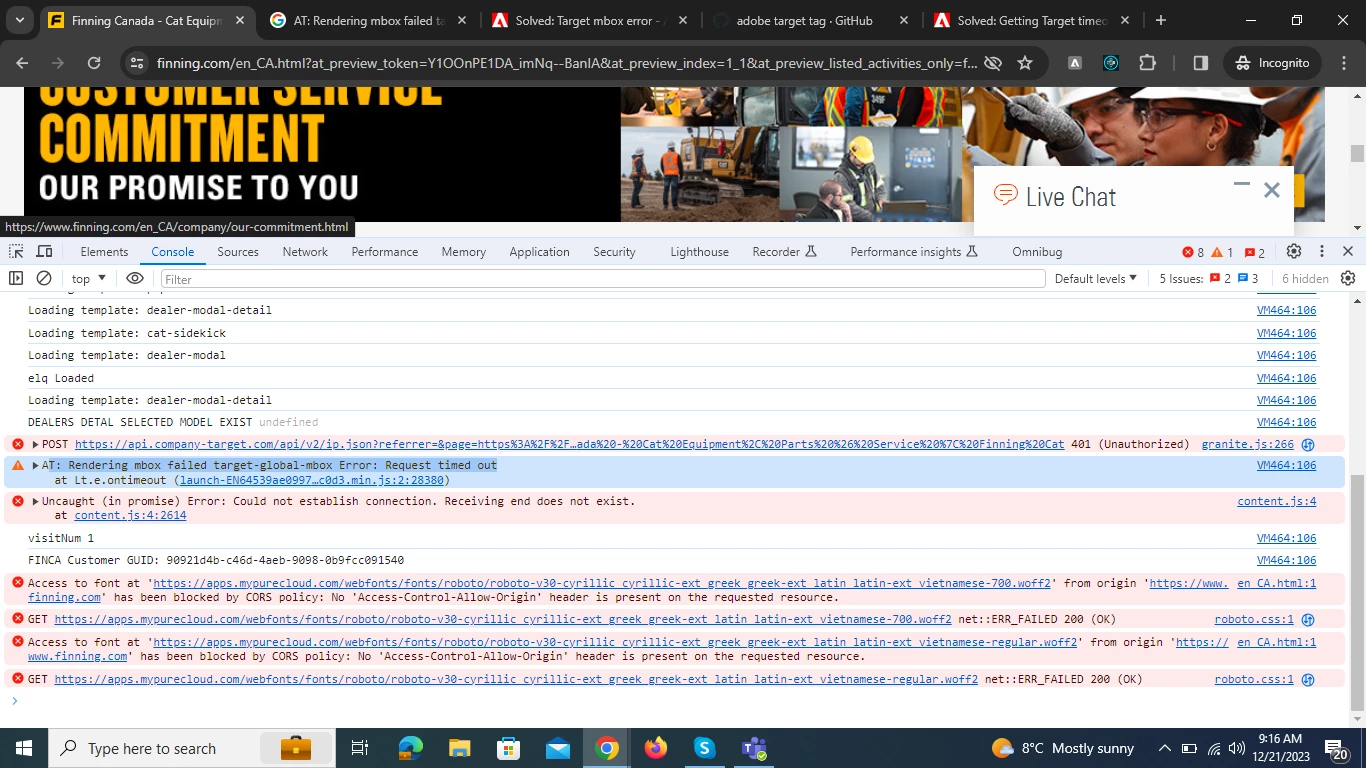Viewport: 1366px width, 768px height.
Task: Clear console with the ban icon
Action: pos(44,279)
